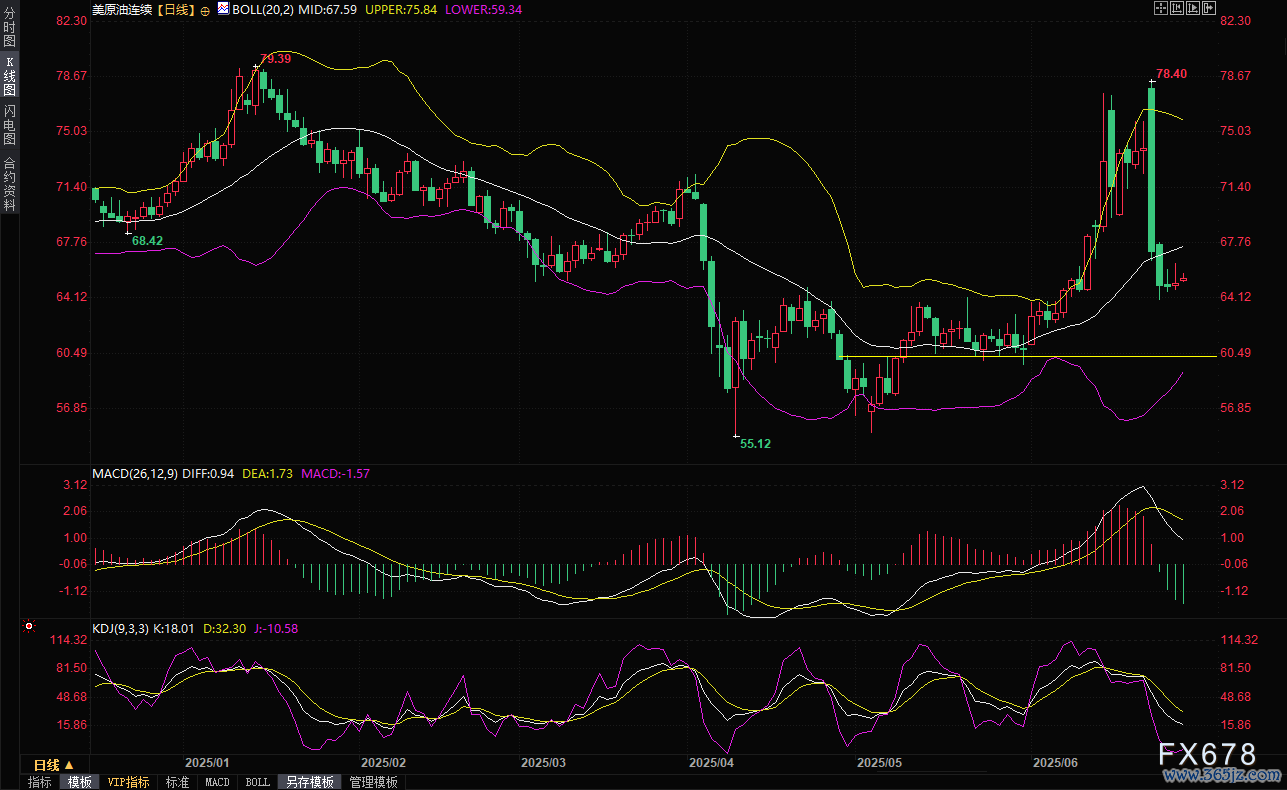The width and height of the screenshot is (1287, 790).
Task: Click the 78.40 high price label
Action: click(x=1172, y=74)
